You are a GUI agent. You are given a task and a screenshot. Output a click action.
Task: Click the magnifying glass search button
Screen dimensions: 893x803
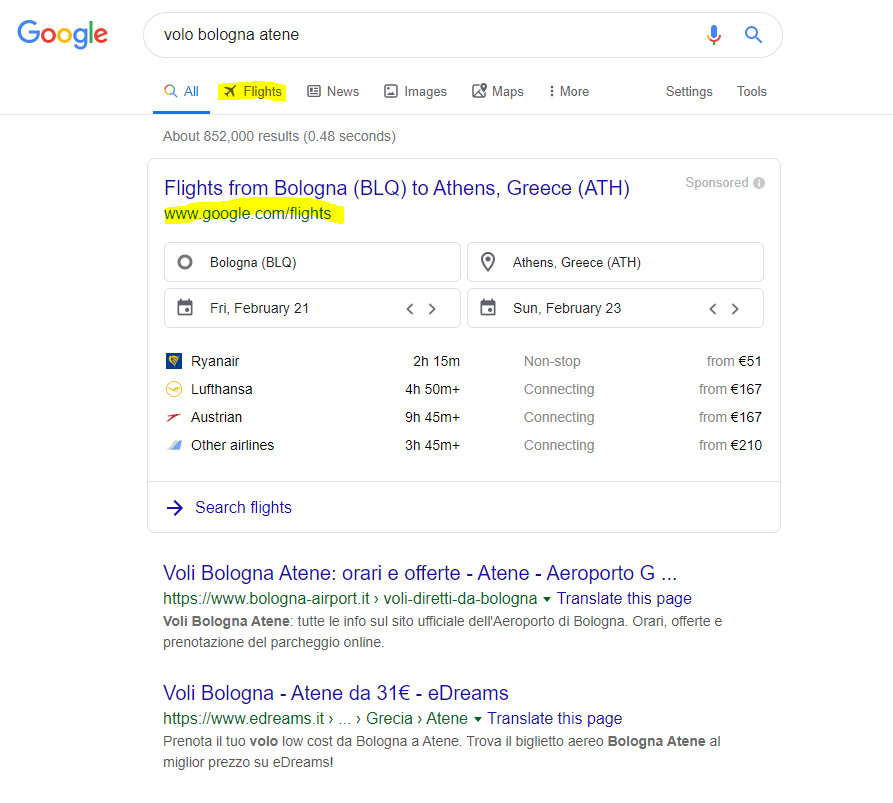pyautogui.click(x=754, y=35)
